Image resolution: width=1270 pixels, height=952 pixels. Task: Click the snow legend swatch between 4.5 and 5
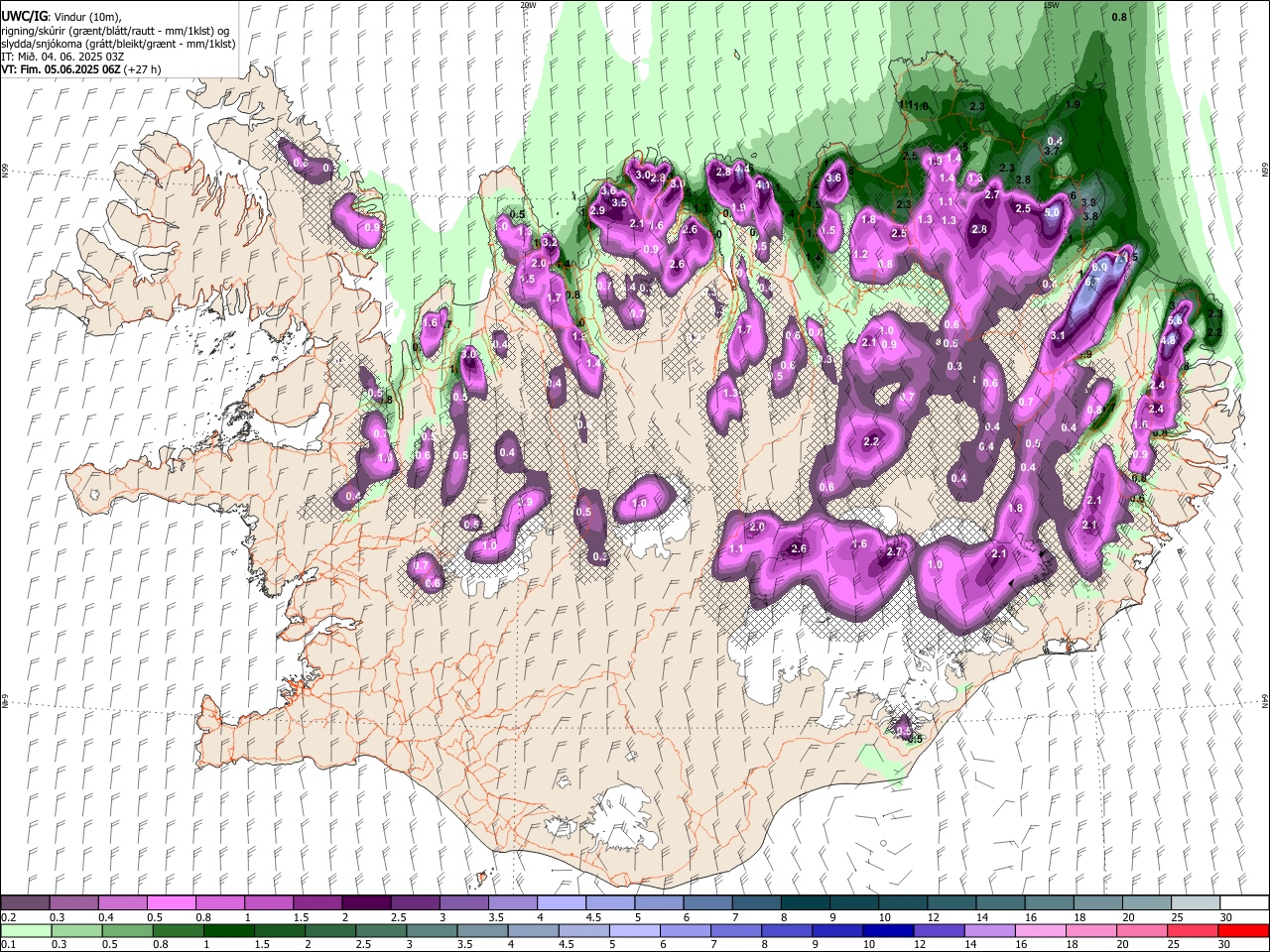[609, 903]
